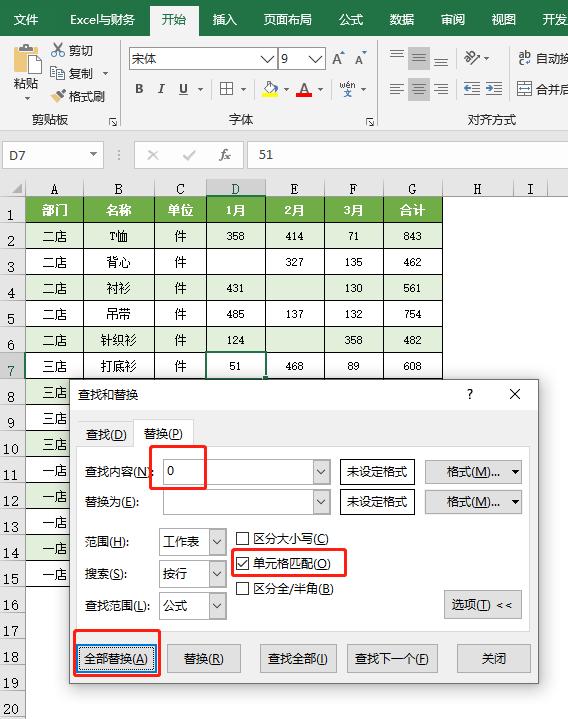This screenshot has width=568, height=719.
Task: Switch to the 数据 Data tab
Action: click(x=402, y=19)
